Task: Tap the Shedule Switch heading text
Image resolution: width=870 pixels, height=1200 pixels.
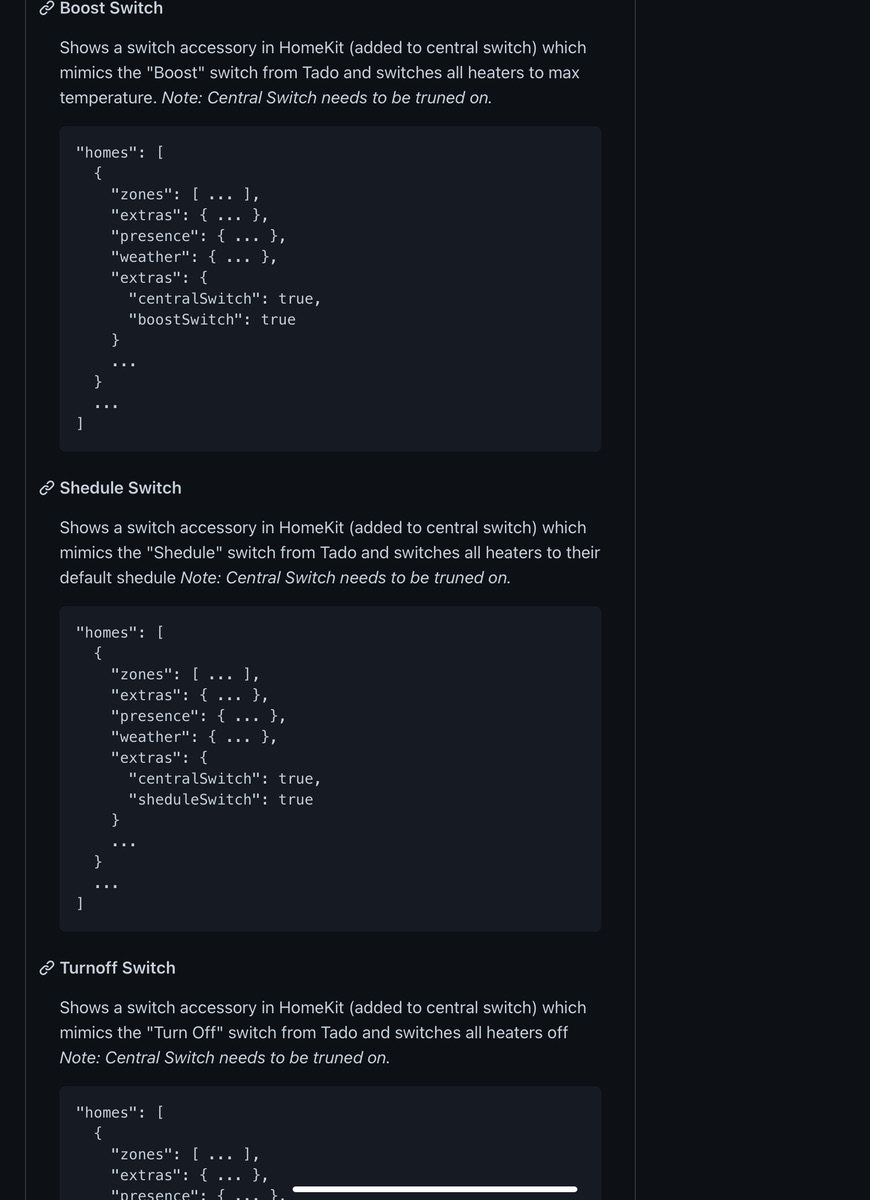Action: [120, 488]
